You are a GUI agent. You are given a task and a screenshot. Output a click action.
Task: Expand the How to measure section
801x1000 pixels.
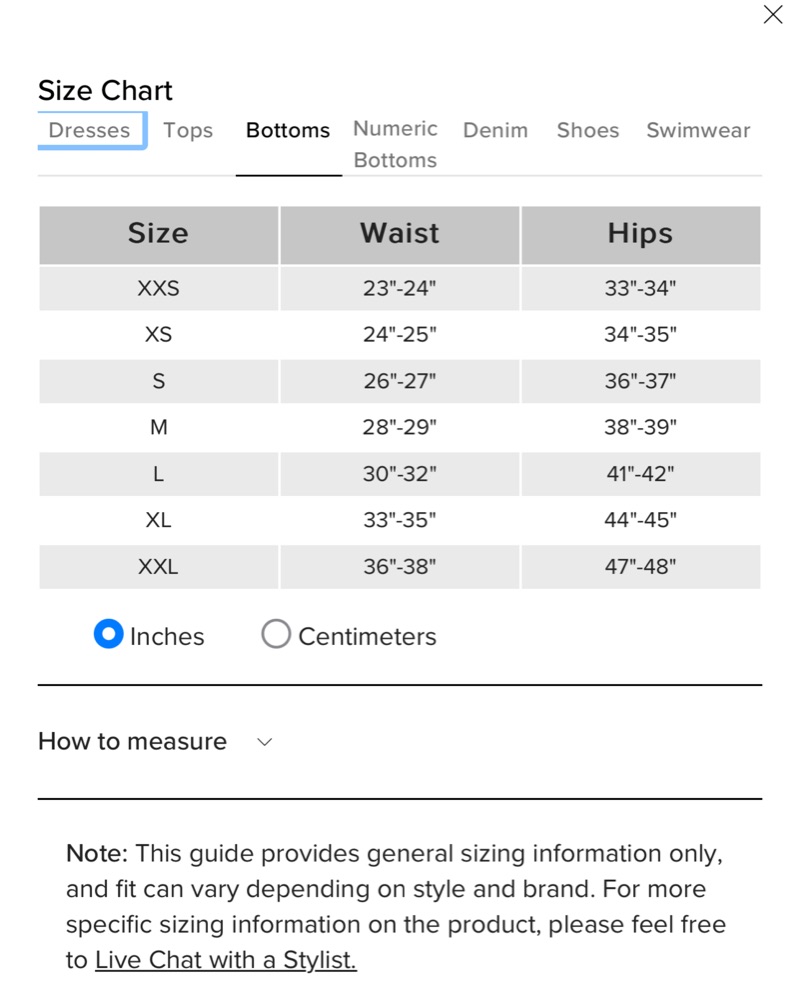(x=132, y=741)
